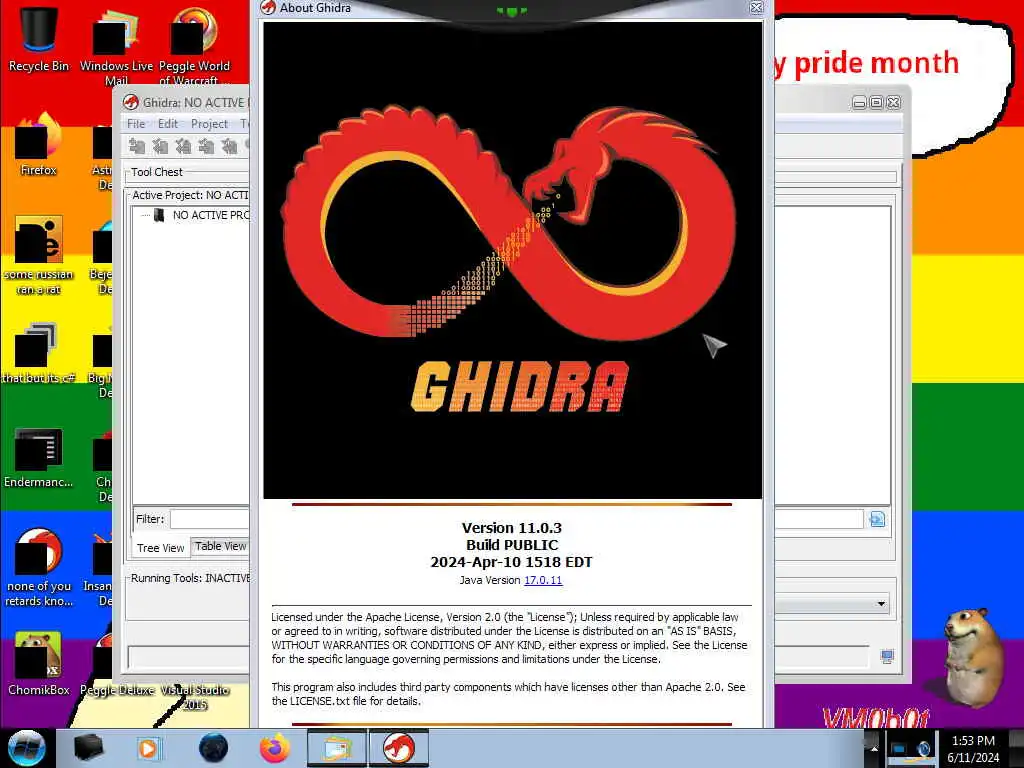The height and width of the screenshot is (768, 1024).
Task: Click the second Ghidra toolbar icon under Edit
Action: click(x=160, y=146)
